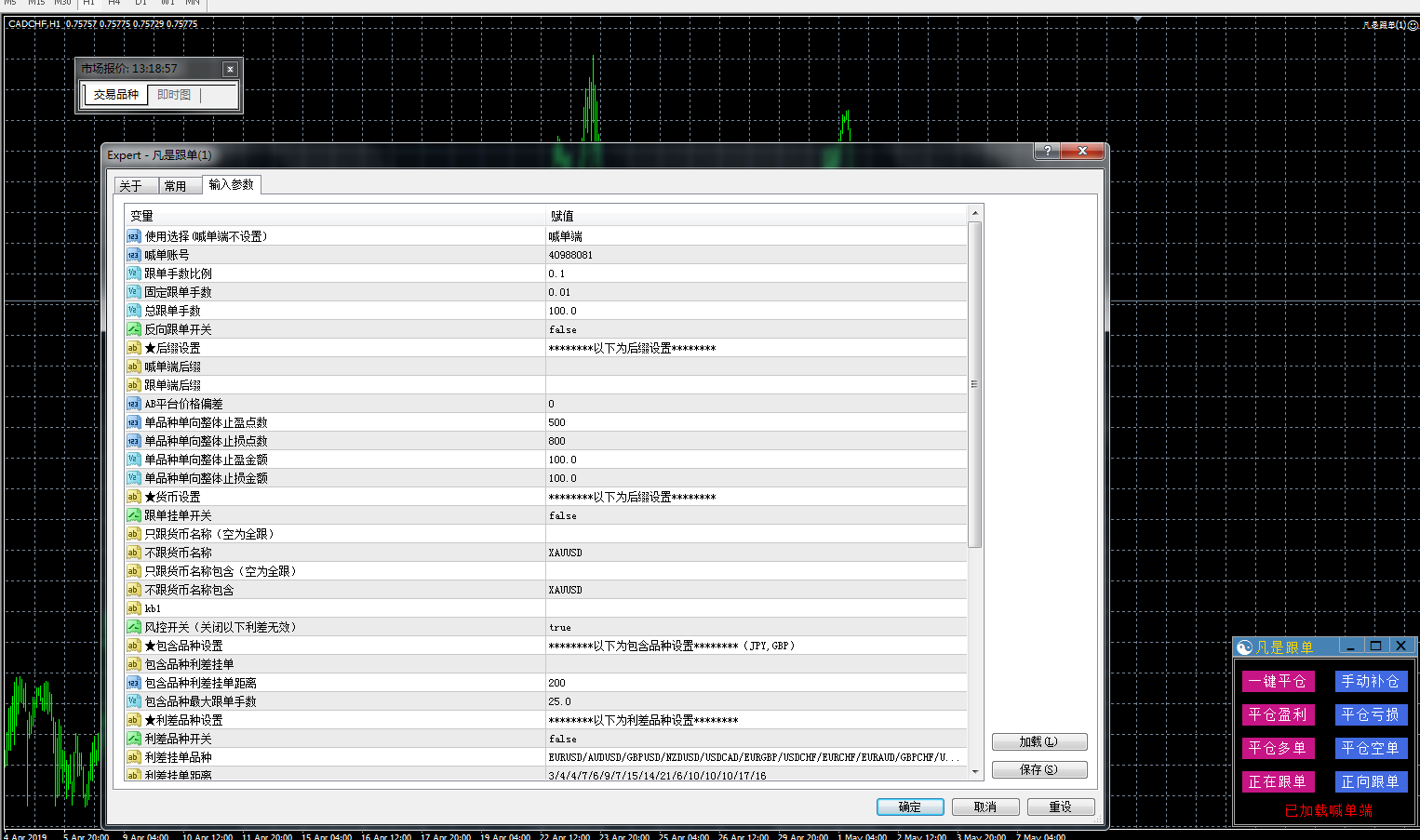Click the icon beside 单品种单向整体止损金额
Screen dimensions: 1420x840
coord(133,478)
